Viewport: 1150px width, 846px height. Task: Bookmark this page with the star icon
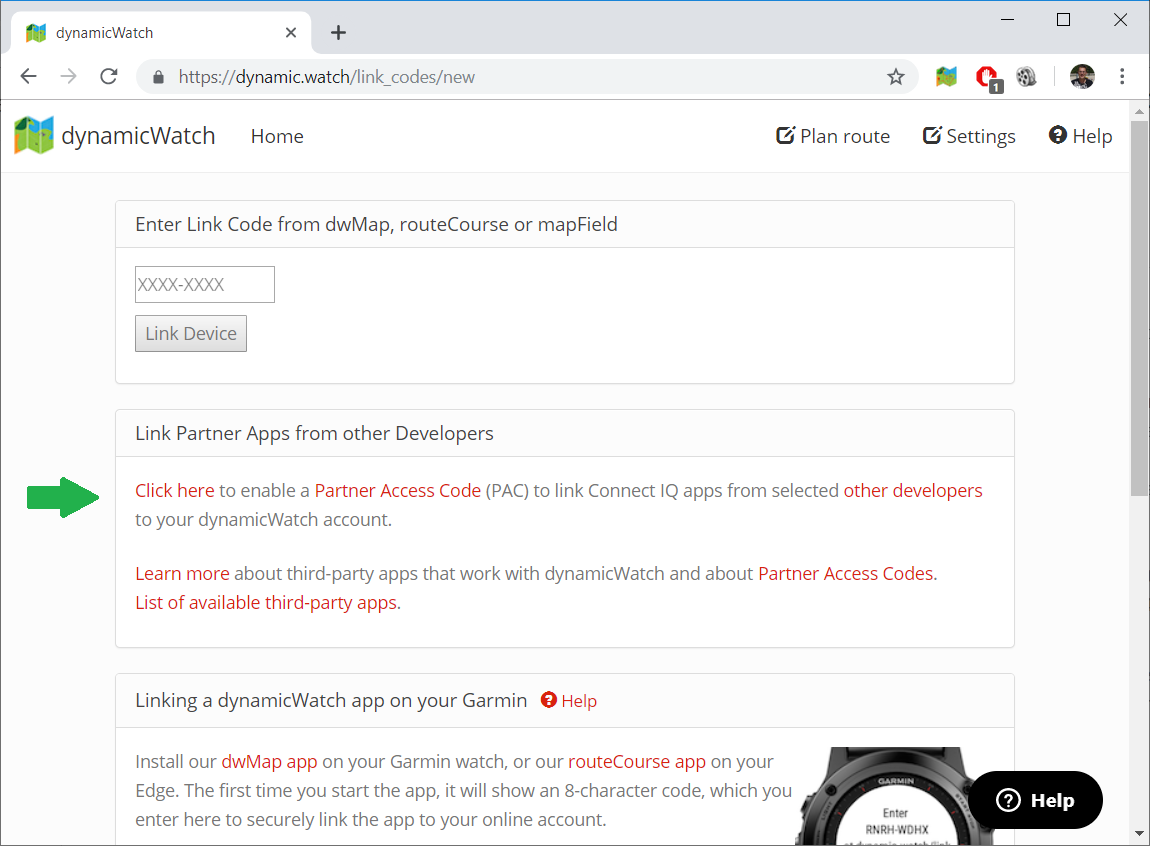coord(895,77)
